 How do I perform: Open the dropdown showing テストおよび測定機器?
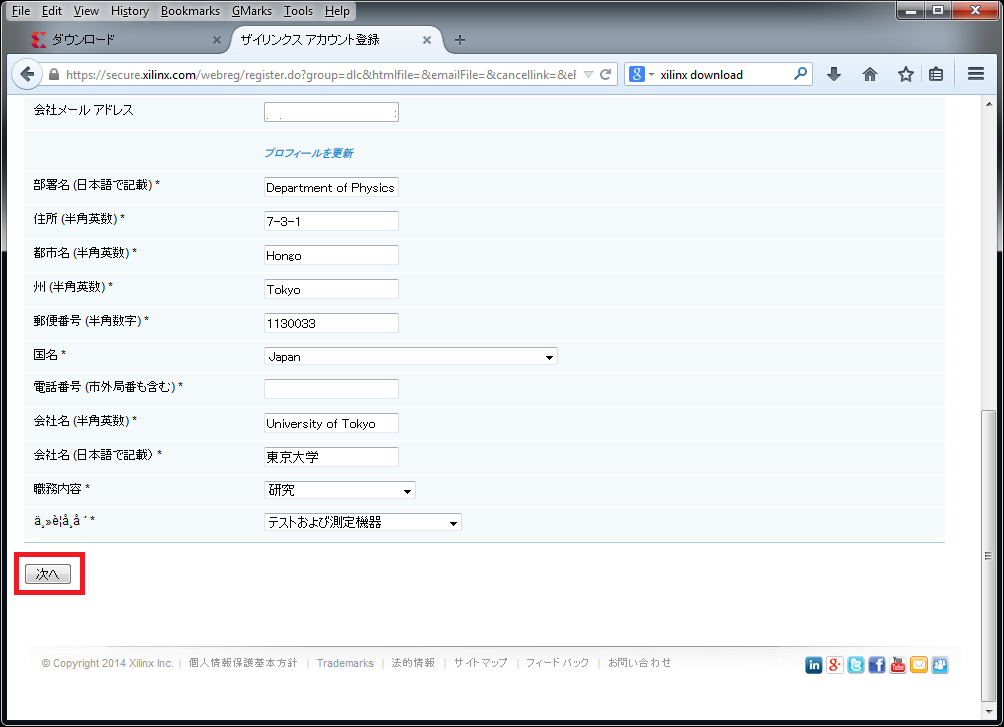[362, 522]
